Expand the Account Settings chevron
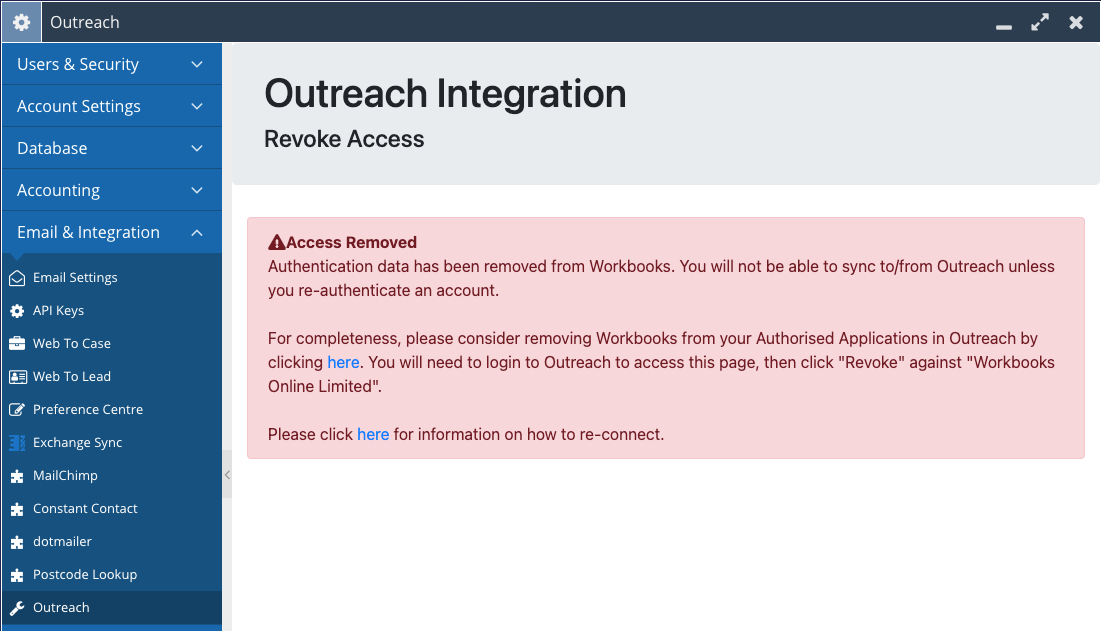The height and width of the screenshot is (631, 1101). 197,106
